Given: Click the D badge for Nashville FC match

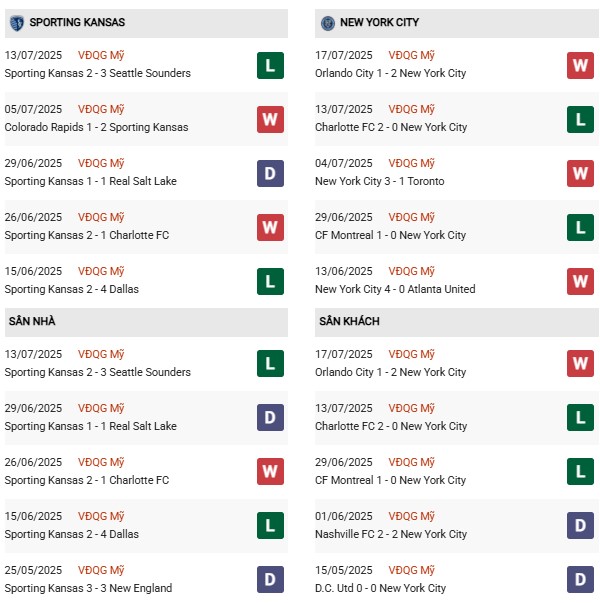Looking at the screenshot, I should pos(580,526).
